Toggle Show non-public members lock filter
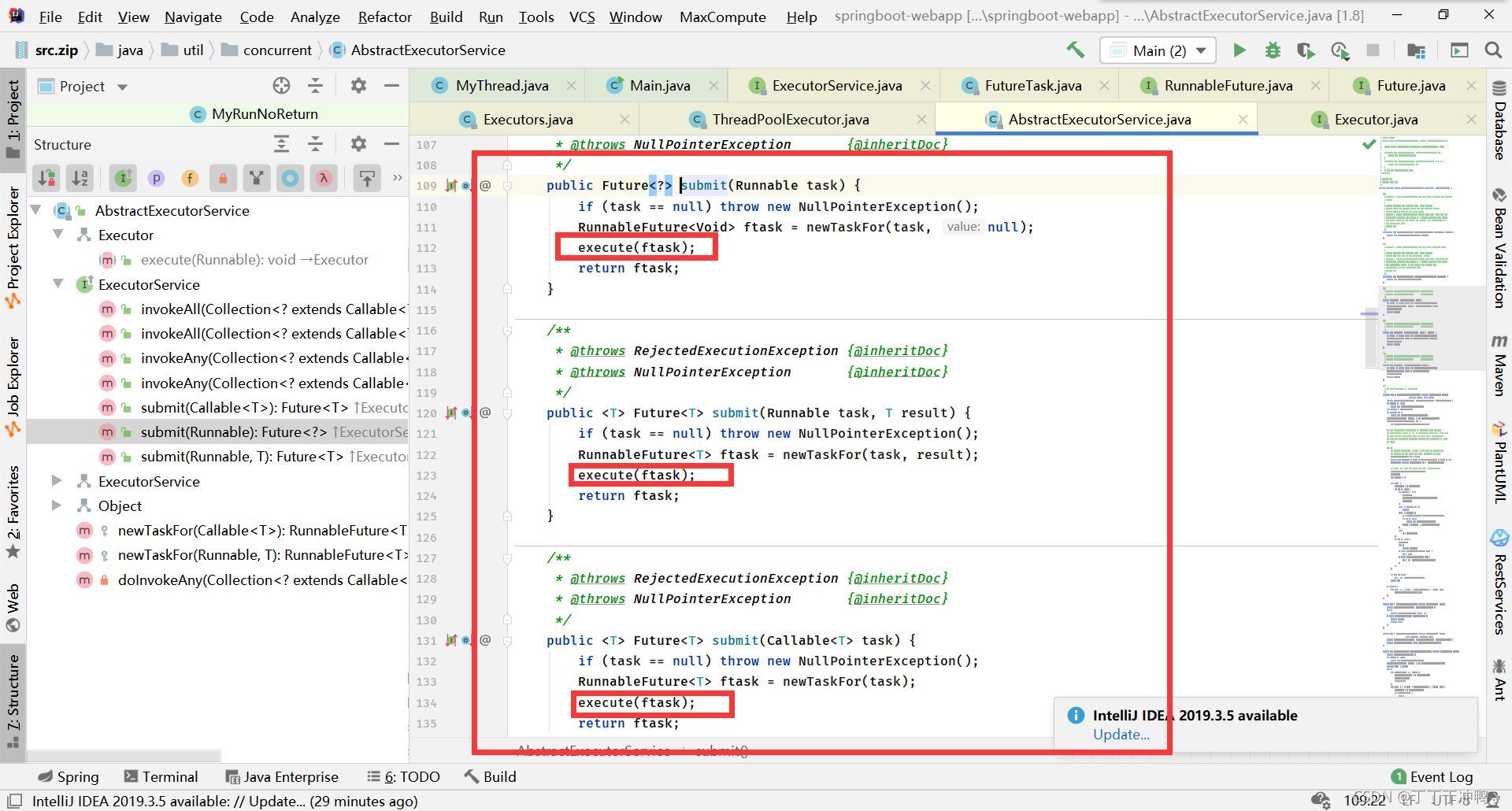 223,179
